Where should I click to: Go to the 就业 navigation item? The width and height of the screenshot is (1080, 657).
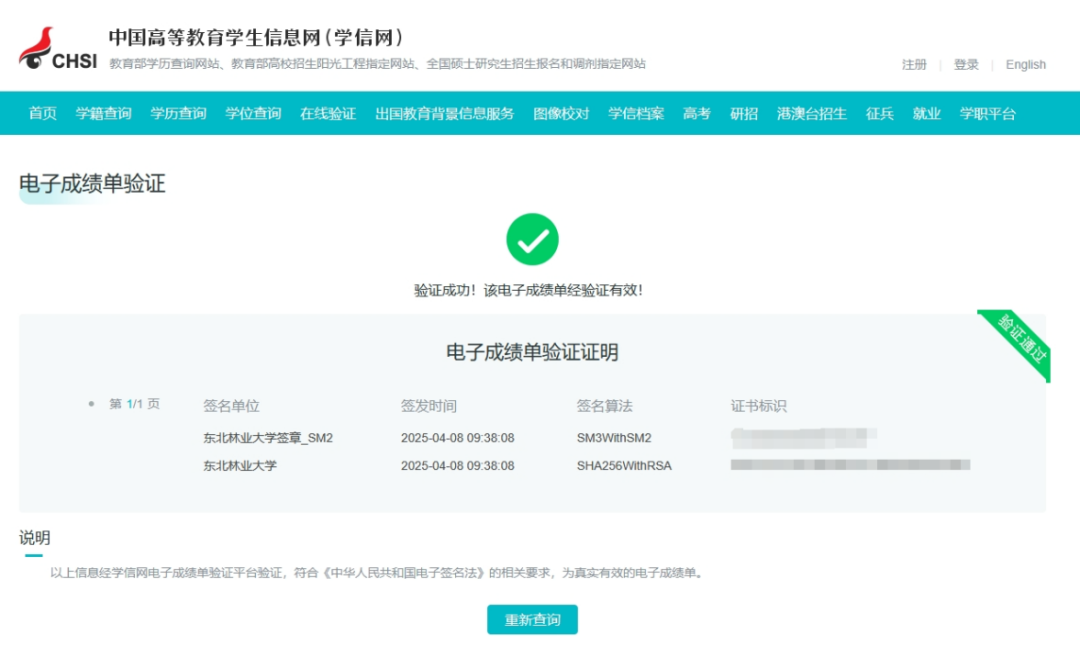coord(927,113)
